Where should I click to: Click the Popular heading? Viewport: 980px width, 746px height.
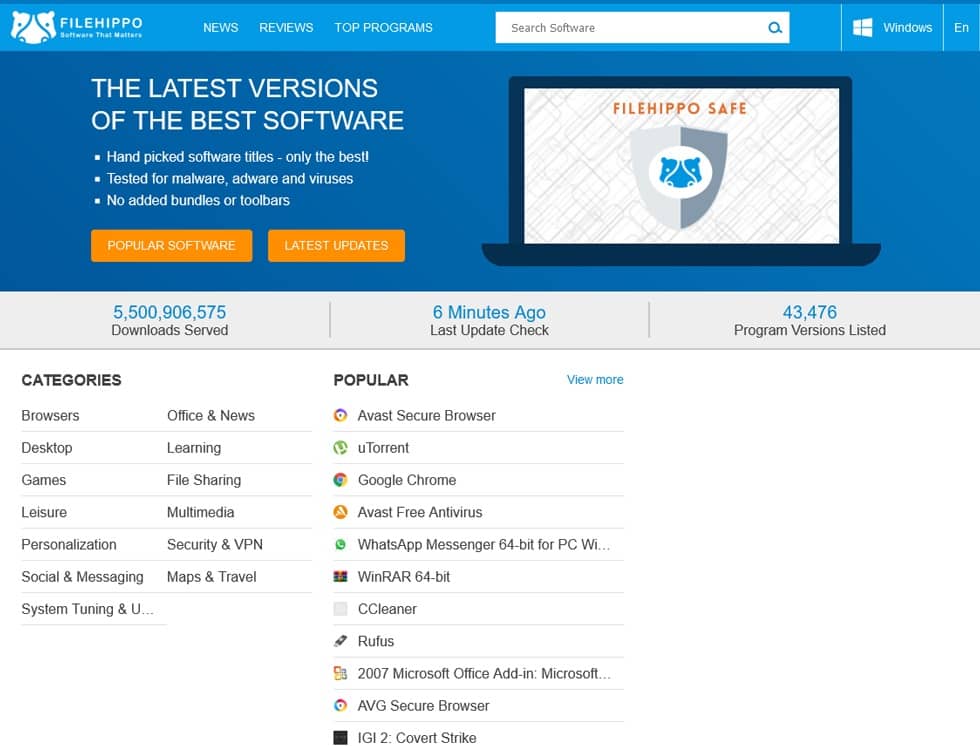pos(371,380)
